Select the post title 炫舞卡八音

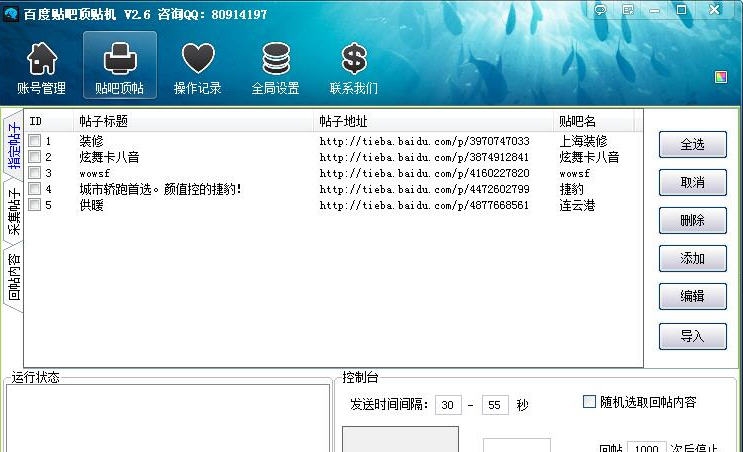109,157
